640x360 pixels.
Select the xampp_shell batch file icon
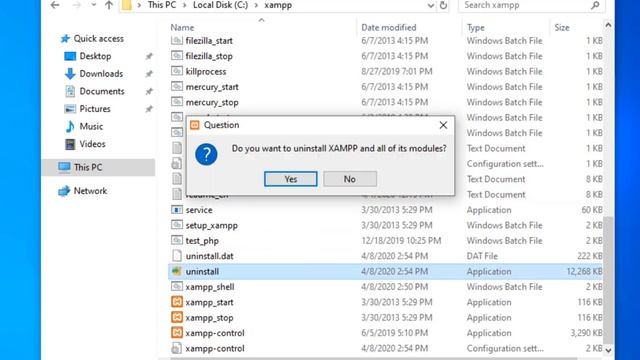[177, 287]
